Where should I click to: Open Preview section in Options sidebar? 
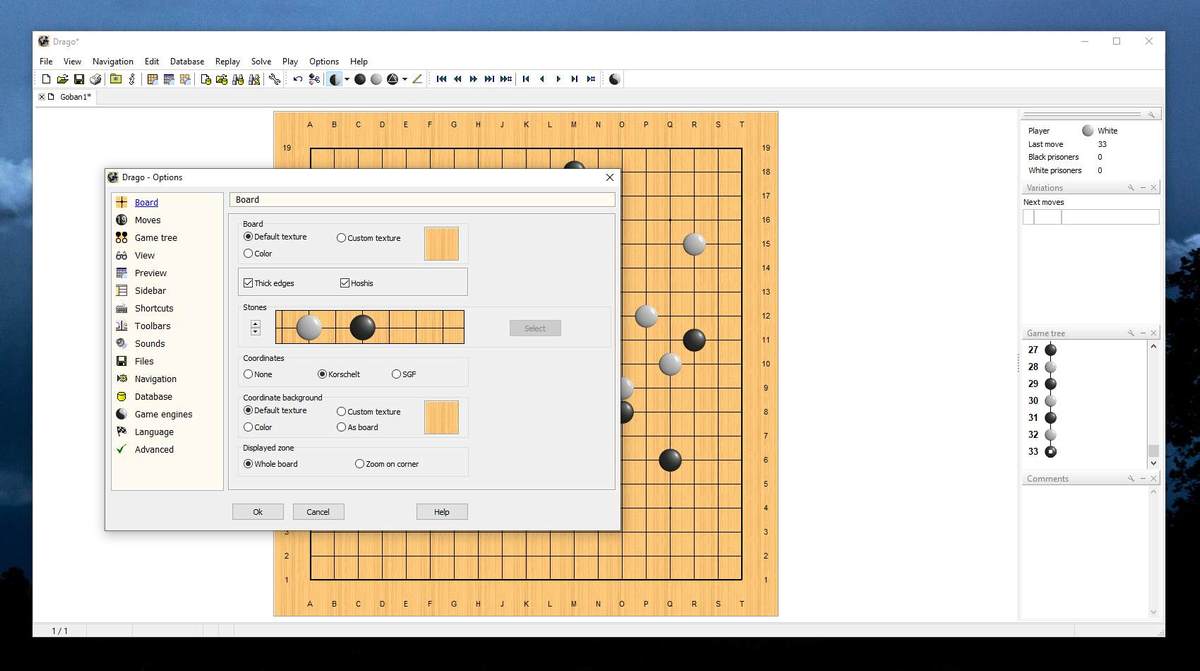151,273
